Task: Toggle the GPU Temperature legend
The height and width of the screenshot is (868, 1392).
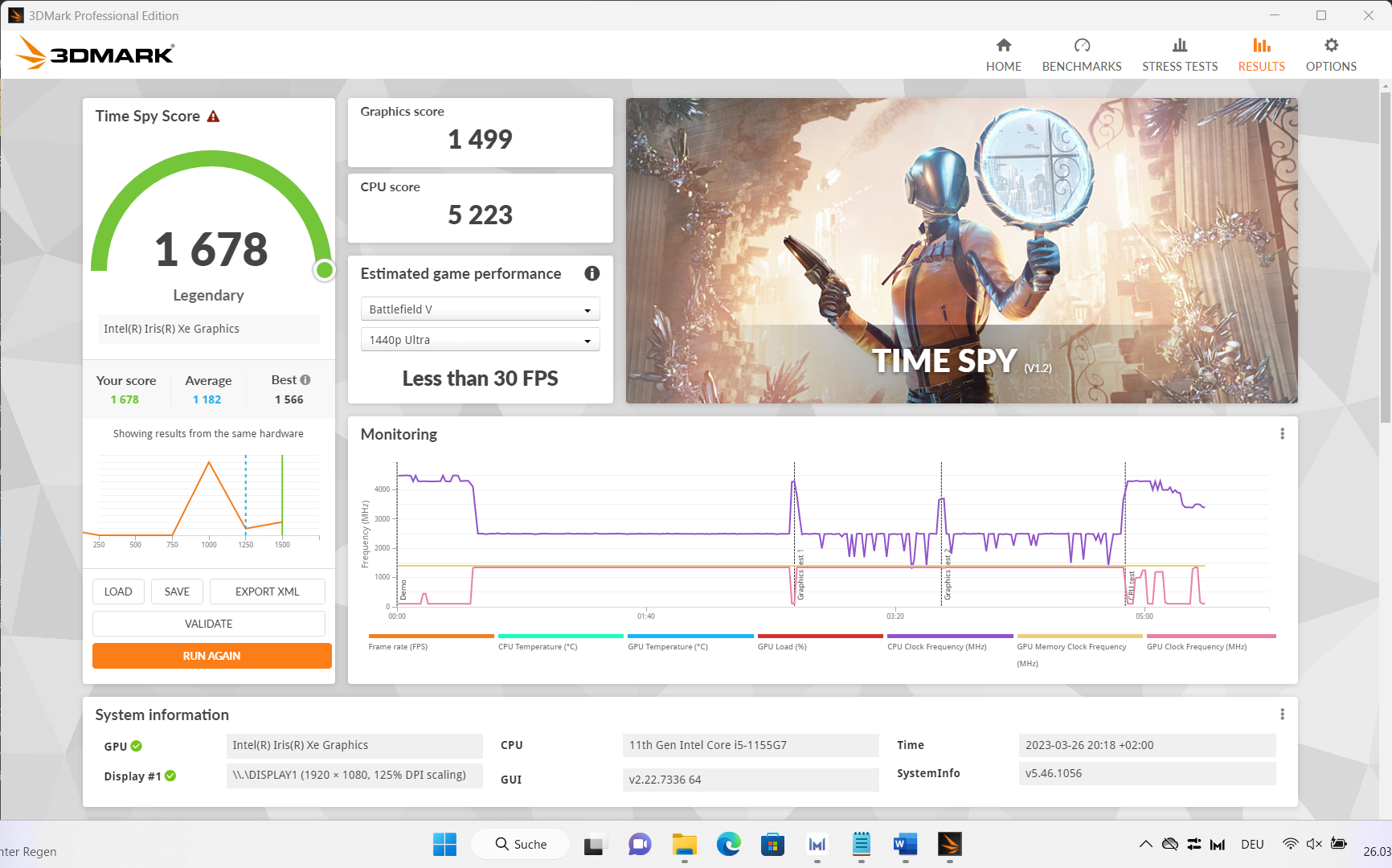Action: (x=690, y=642)
